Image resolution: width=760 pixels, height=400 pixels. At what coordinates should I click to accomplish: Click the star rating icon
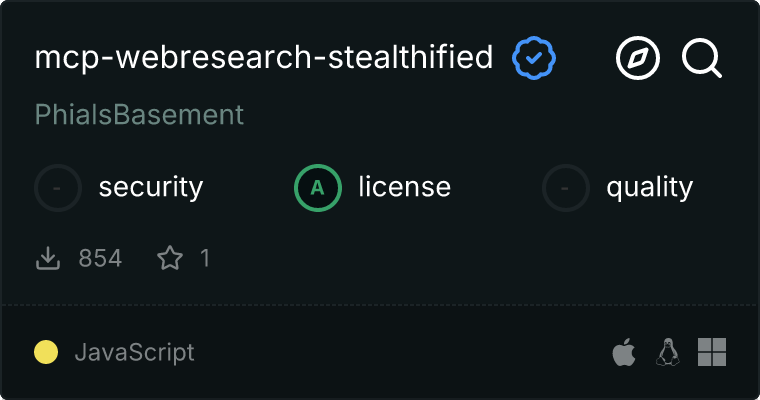pyautogui.click(x=170, y=259)
